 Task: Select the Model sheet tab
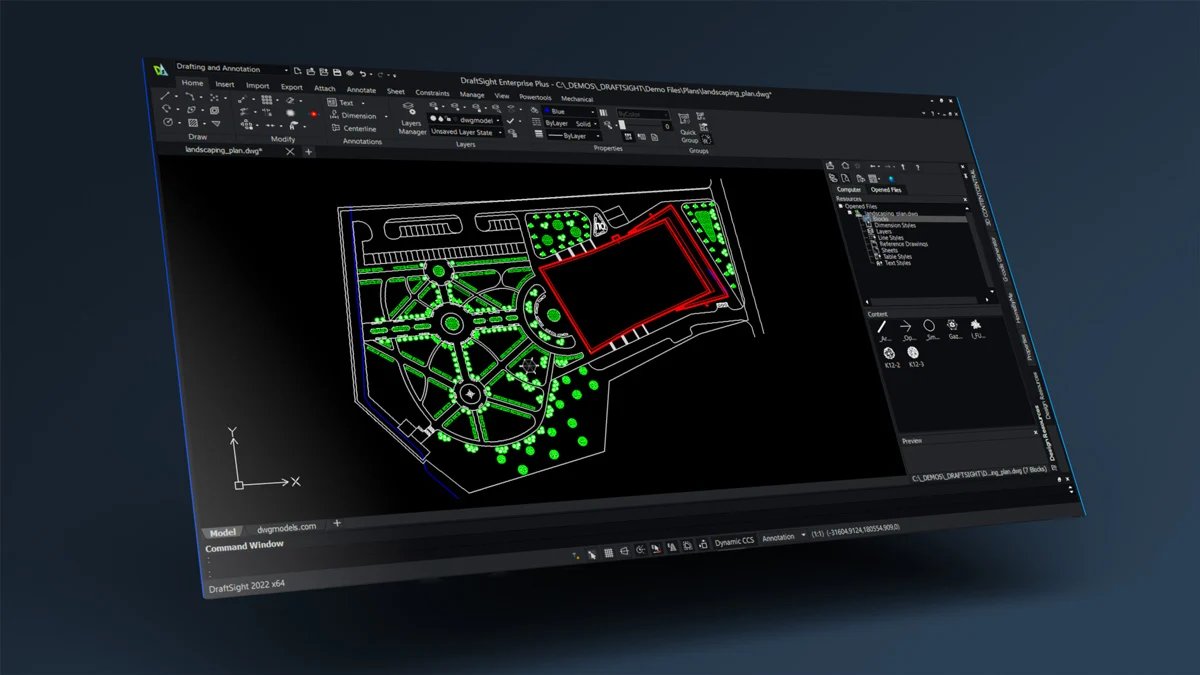222,533
